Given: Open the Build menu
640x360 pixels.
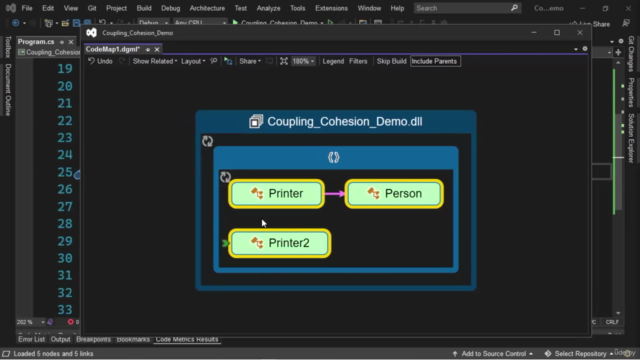Looking at the screenshot, I should (x=144, y=8).
